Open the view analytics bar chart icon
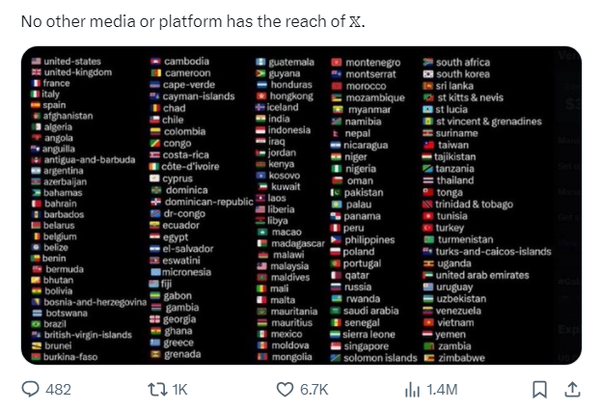Image resolution: width=600 pixels, height=411 pixels. (412, 390)
